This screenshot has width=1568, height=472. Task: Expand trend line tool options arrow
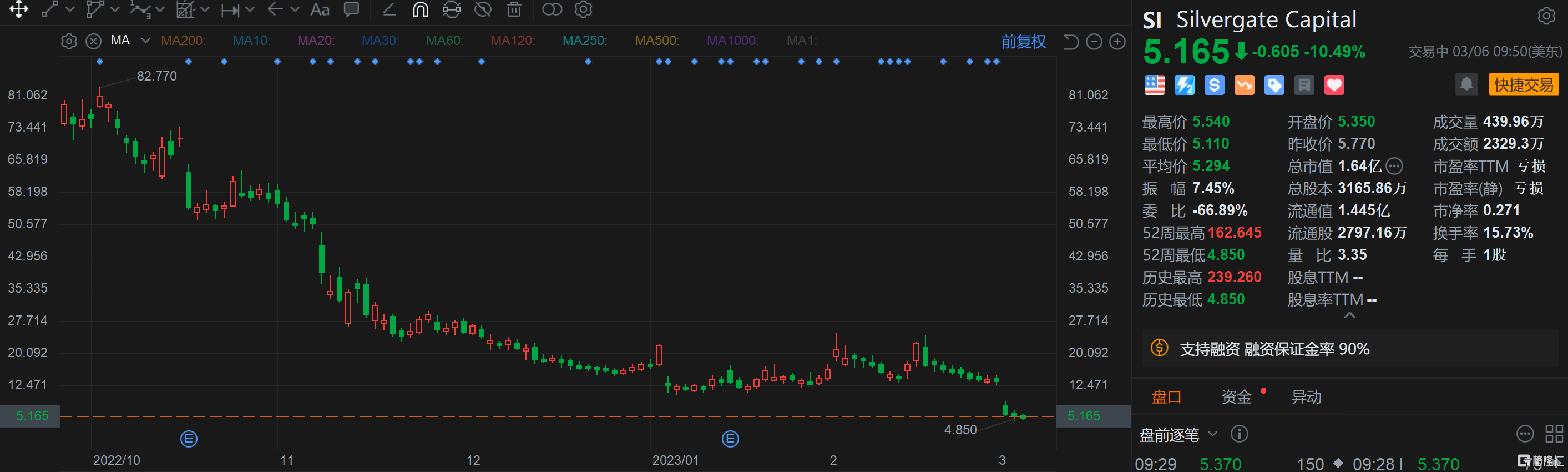(x=70, y=10)
